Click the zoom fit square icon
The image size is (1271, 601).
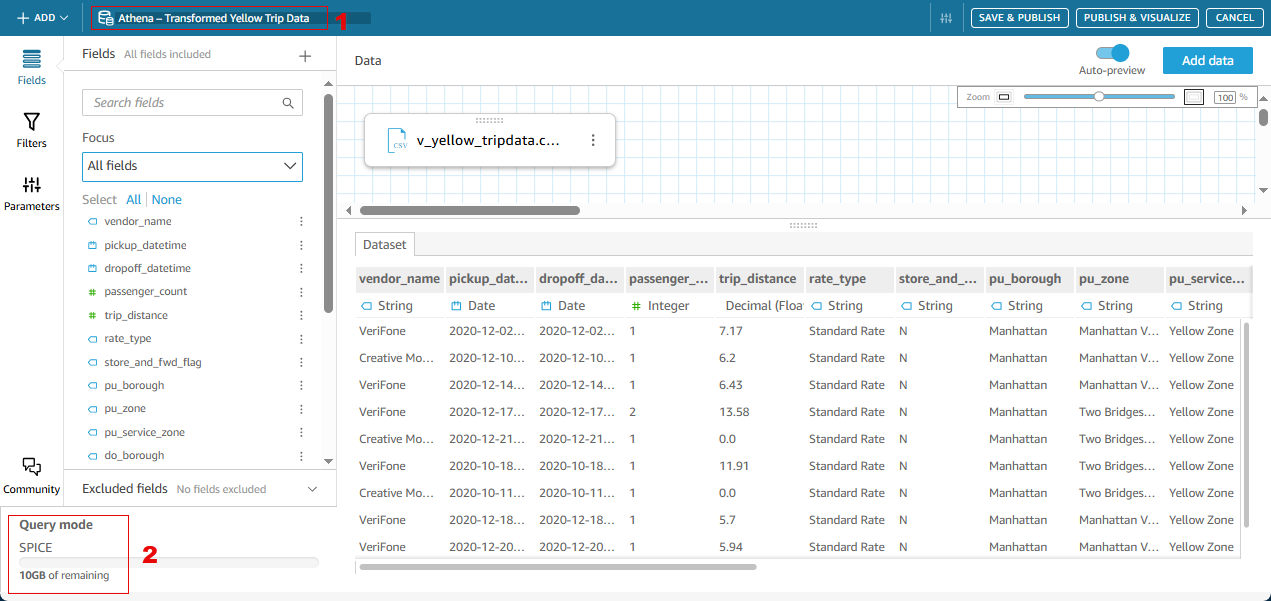pyautogui.click(x=1194, y=97)
